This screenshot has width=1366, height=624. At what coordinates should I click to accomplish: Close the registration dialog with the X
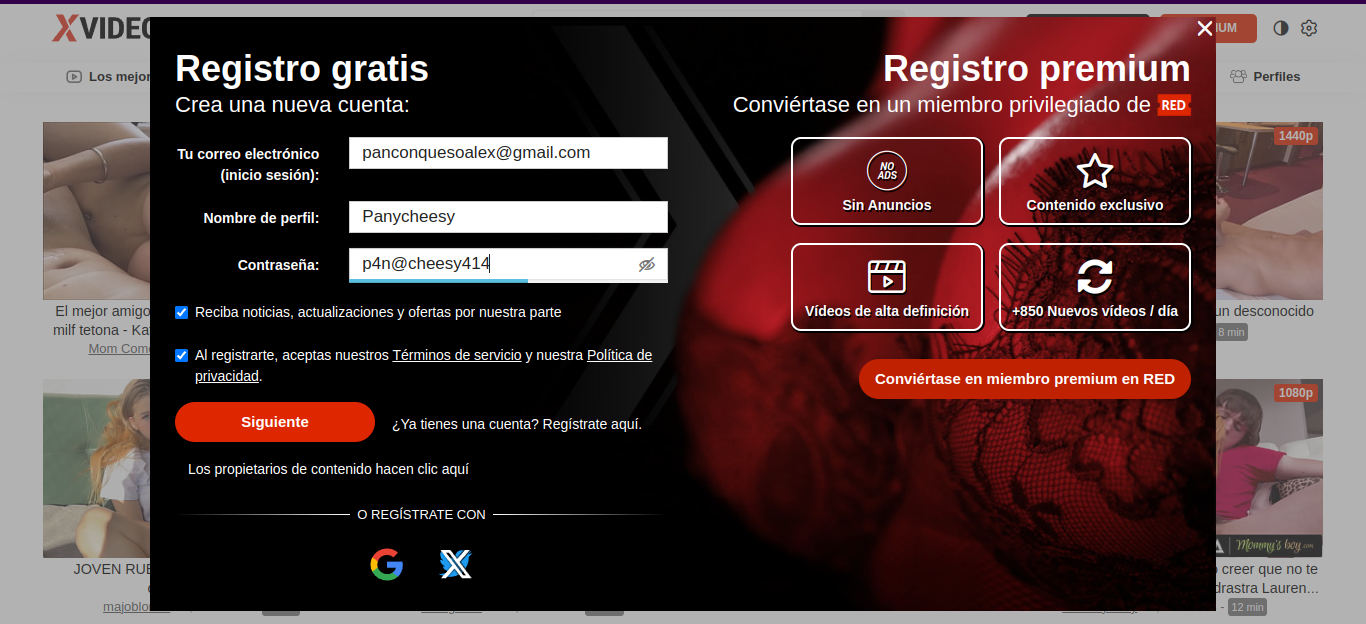[x=1204, y=29]
